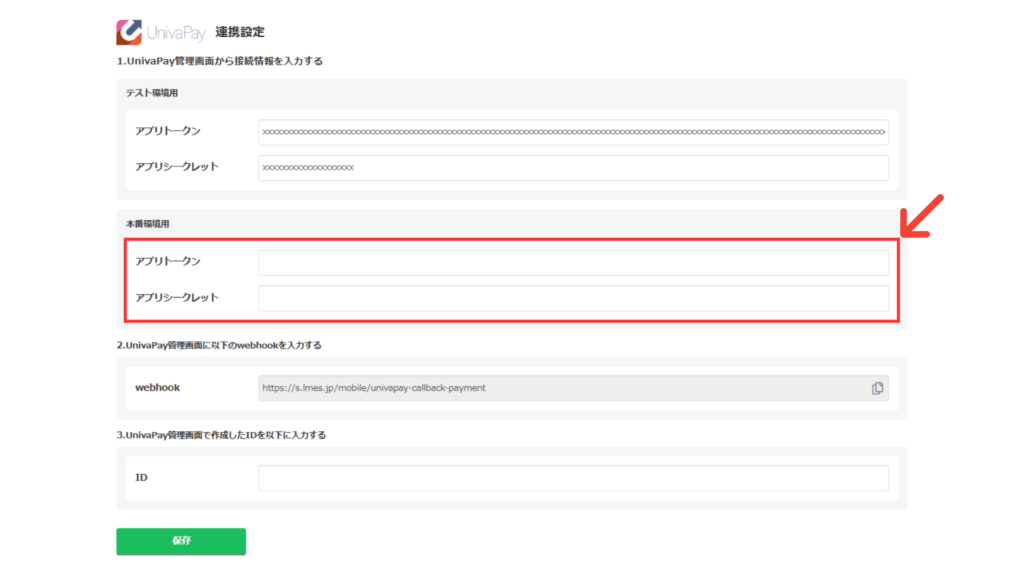
Task: Click the step 2 webhook instruction heading
Action: (221, 345)
